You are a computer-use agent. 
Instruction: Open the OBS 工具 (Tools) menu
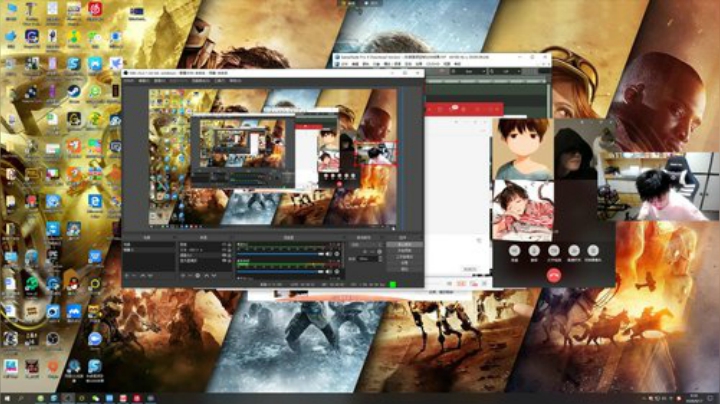(x=219, y=81)
